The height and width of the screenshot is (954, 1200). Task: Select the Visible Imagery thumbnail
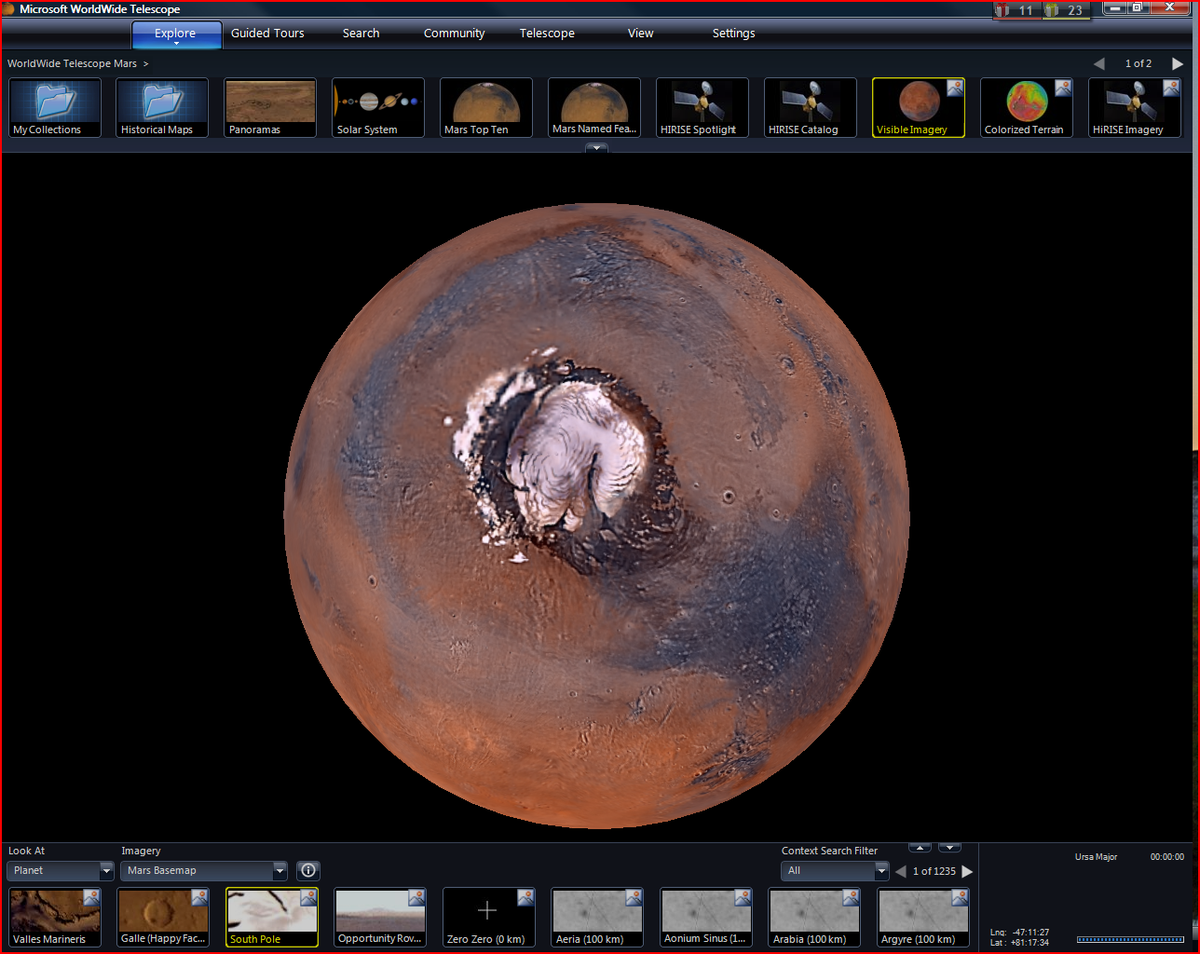coord(917,107)
